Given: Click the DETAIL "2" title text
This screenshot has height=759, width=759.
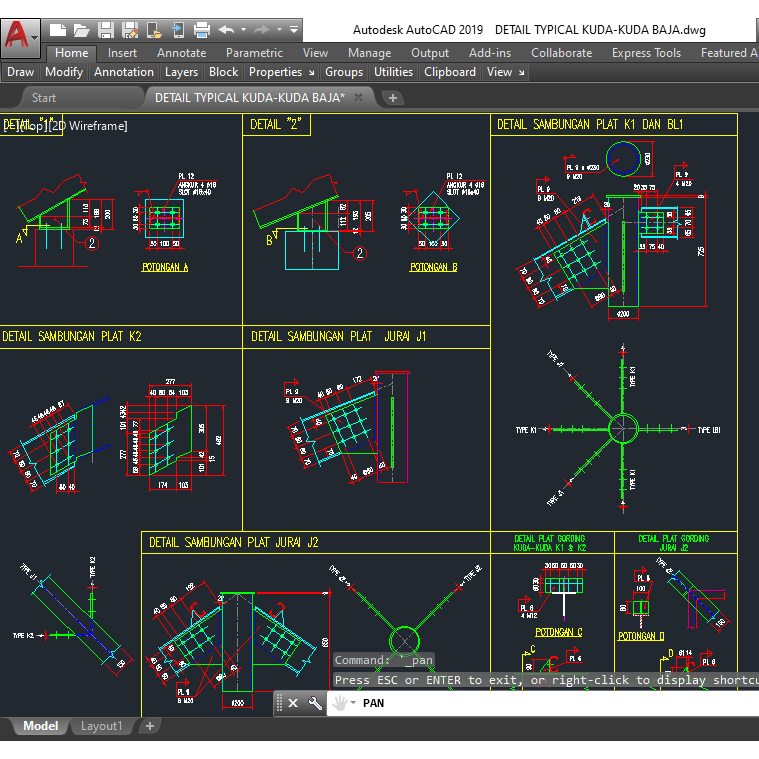Looking at the screenshot, I should coord(275,125).
